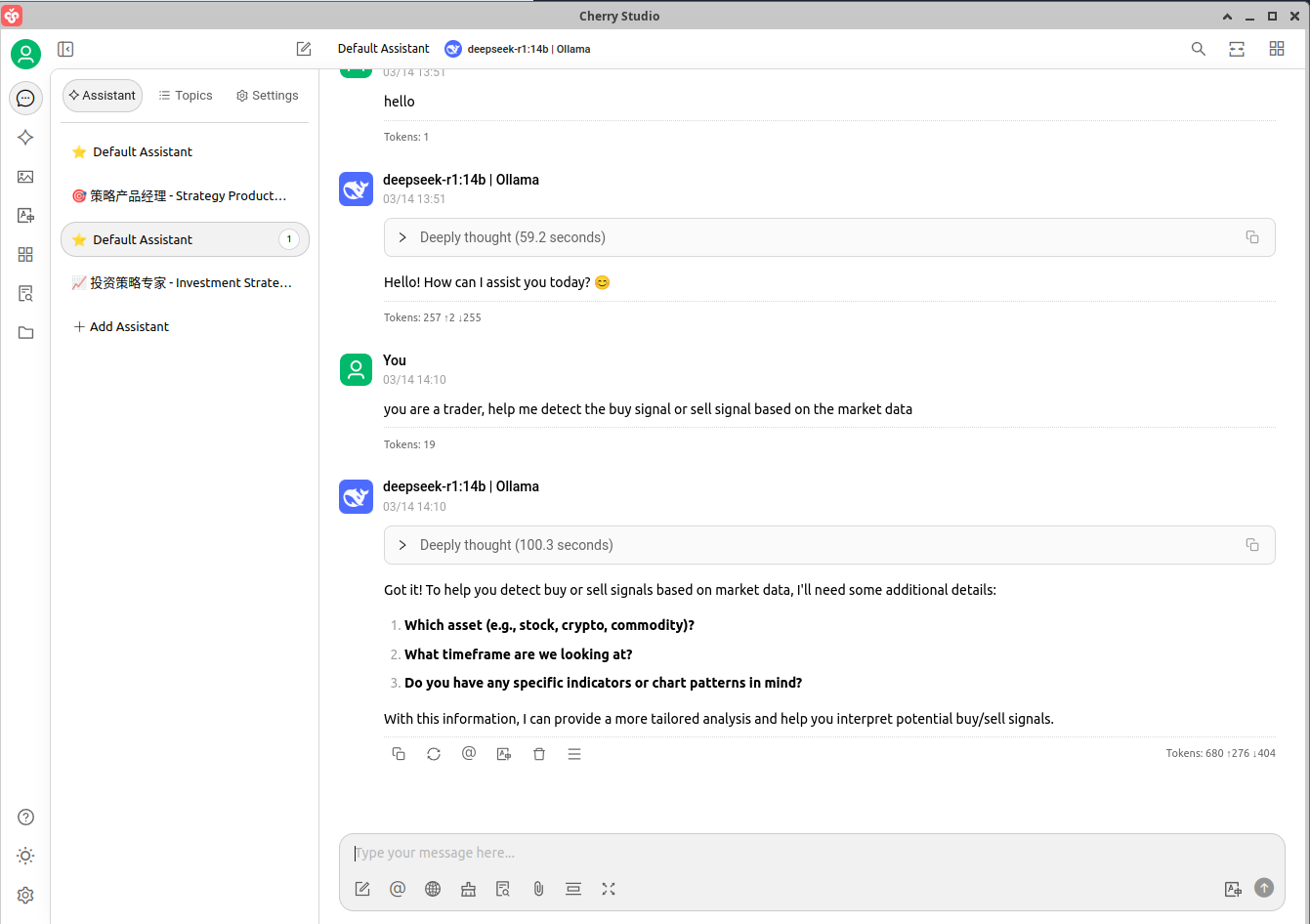The height and width of the screenshot is (924, 1310).
Task: Toggle web search globe in input toolbar
Action: [433, 889]
